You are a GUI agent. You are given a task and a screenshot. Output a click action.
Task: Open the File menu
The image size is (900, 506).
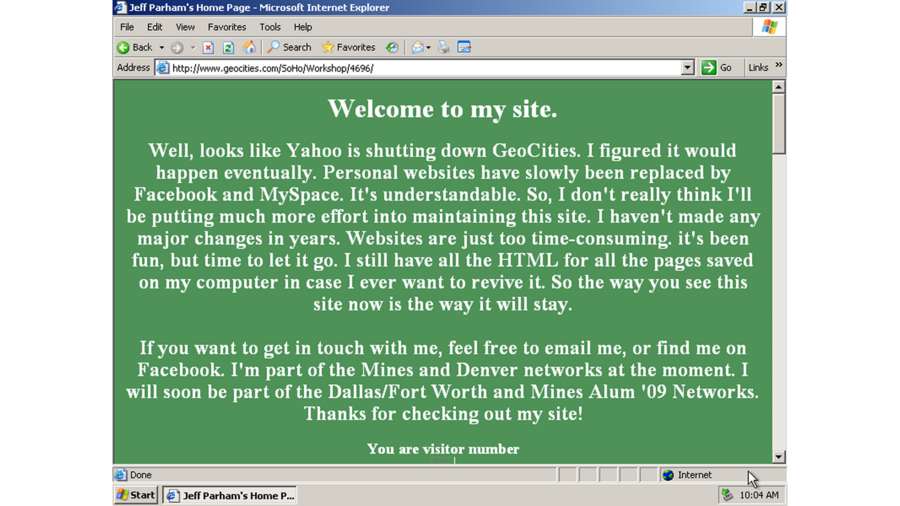(127, 27)
